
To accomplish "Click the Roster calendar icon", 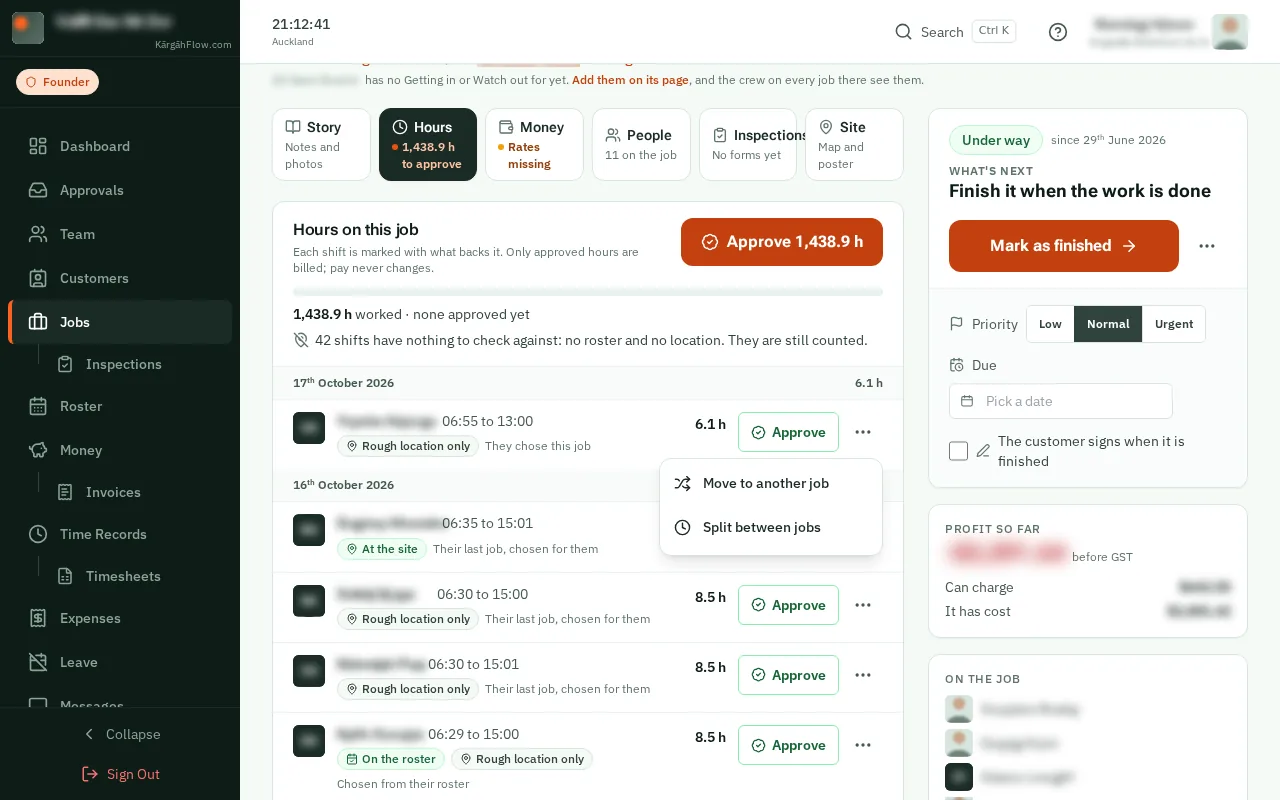I will coord(38,406).
